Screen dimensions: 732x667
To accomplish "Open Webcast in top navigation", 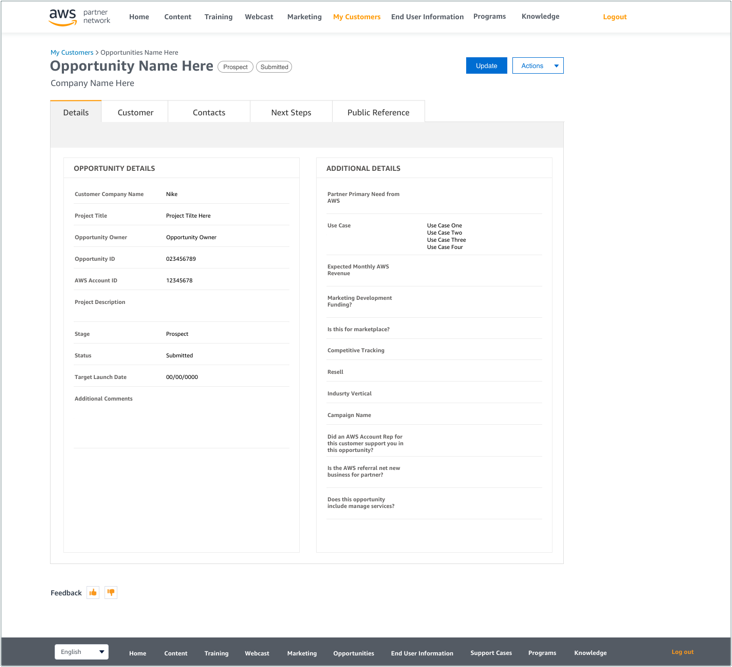I will click(259, 17).
